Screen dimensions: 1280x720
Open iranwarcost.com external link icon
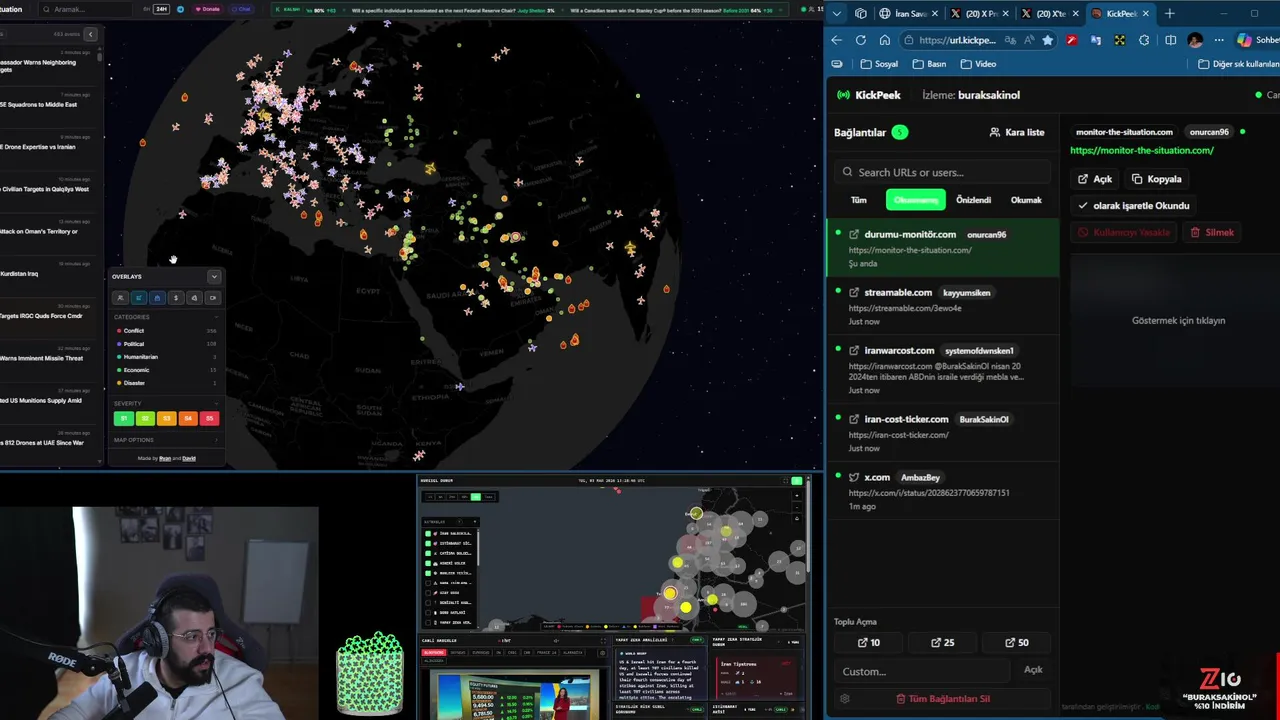(x=854, y=351)
